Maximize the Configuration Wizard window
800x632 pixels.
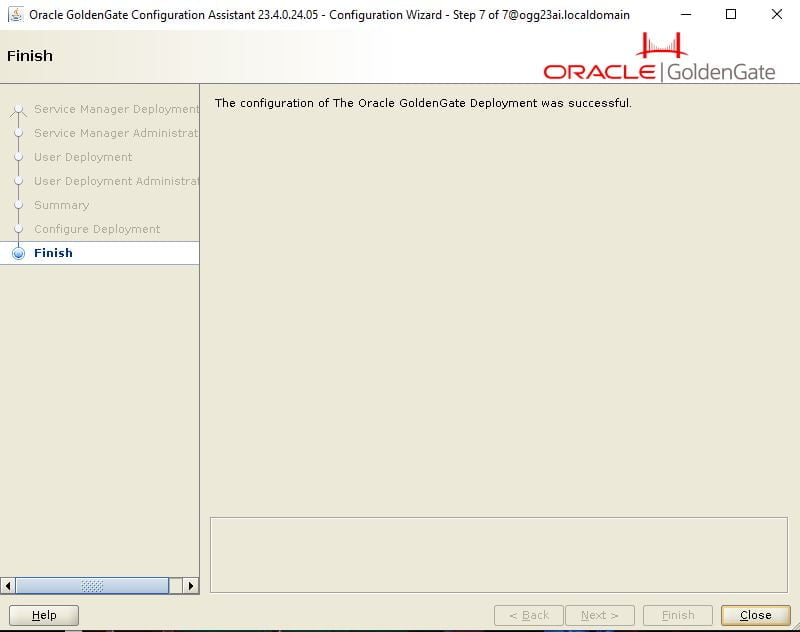pyautogui.click(x=731, y=14)
